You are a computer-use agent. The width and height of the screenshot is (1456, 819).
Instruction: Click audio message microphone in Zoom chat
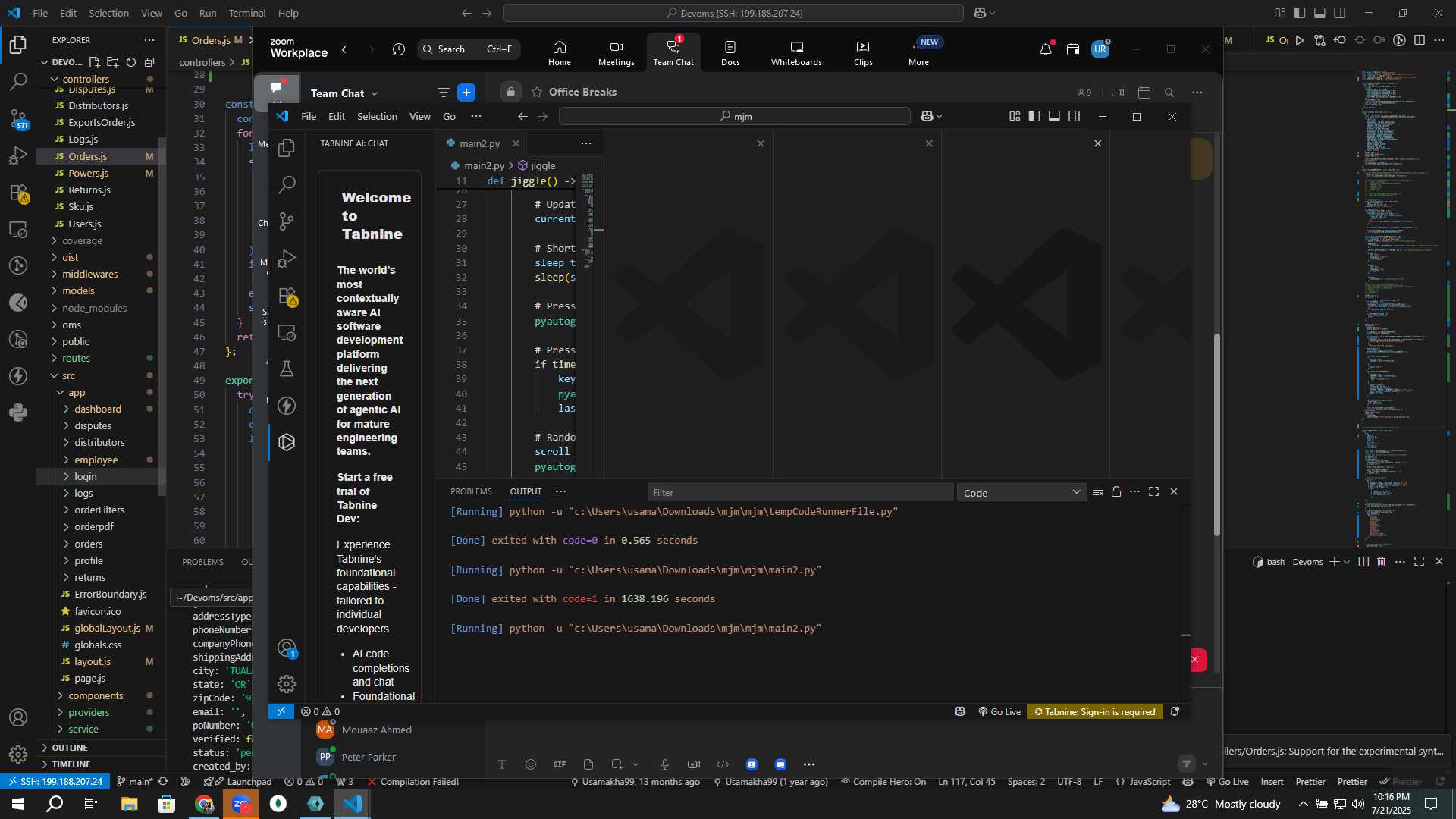pos(665,764)
